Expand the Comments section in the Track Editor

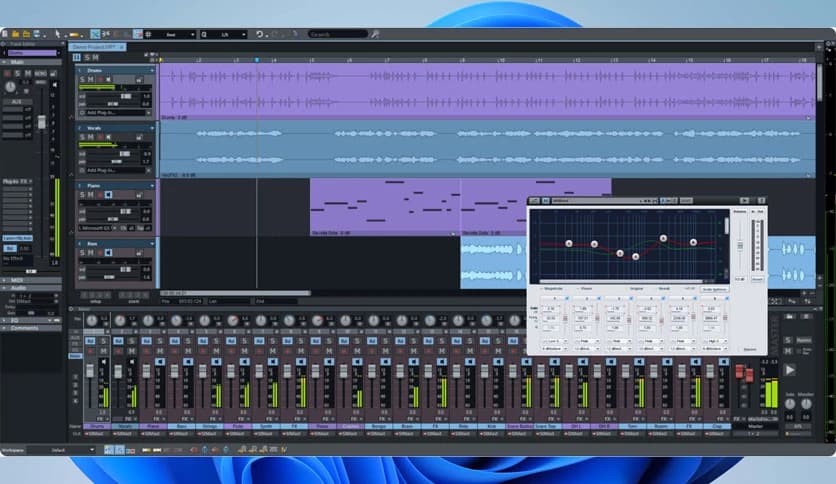5,328
